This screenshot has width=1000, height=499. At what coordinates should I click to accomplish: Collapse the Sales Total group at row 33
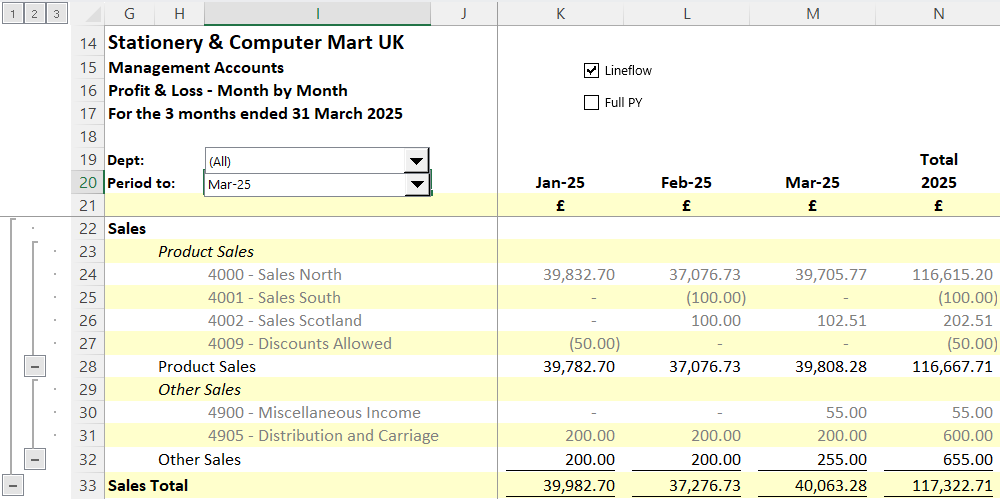click(x=13, y=486)
